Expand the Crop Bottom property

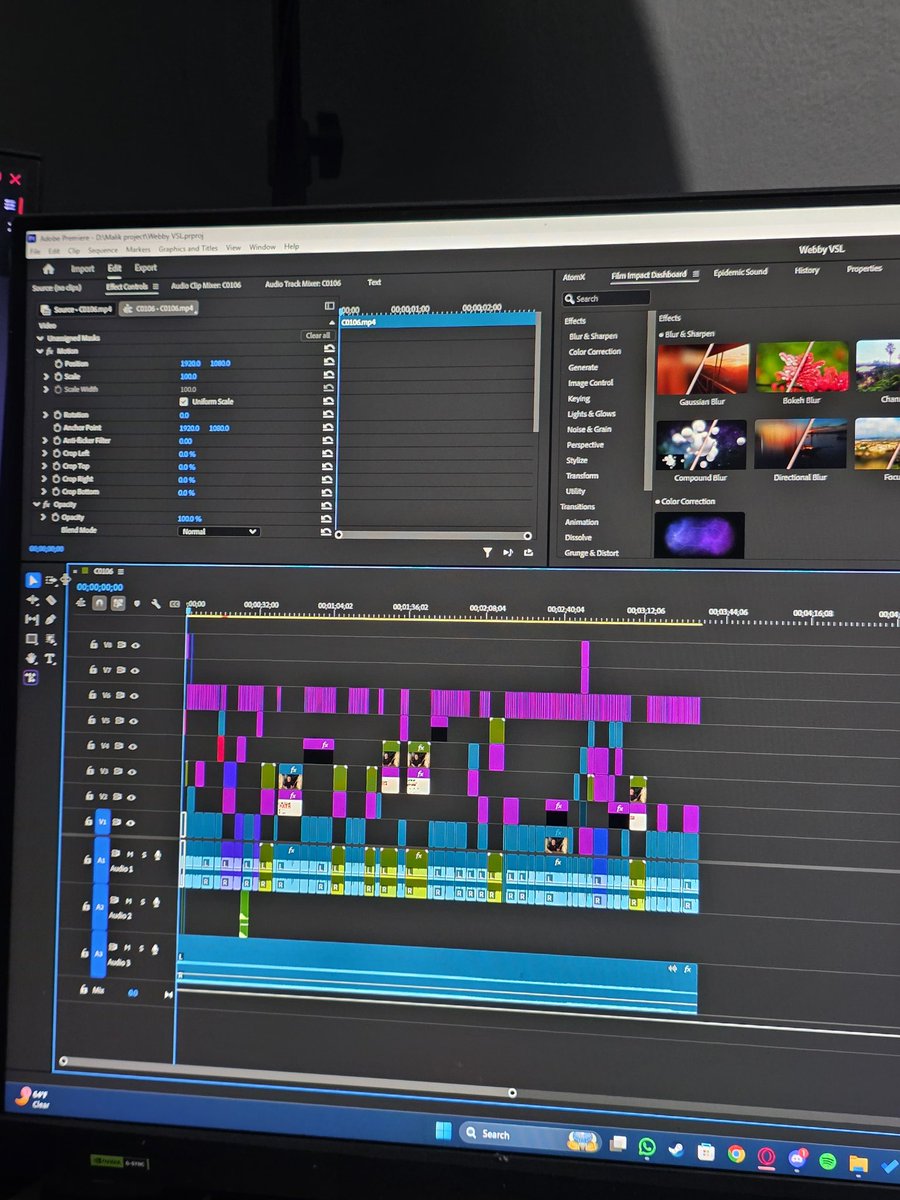pos(45,493)
